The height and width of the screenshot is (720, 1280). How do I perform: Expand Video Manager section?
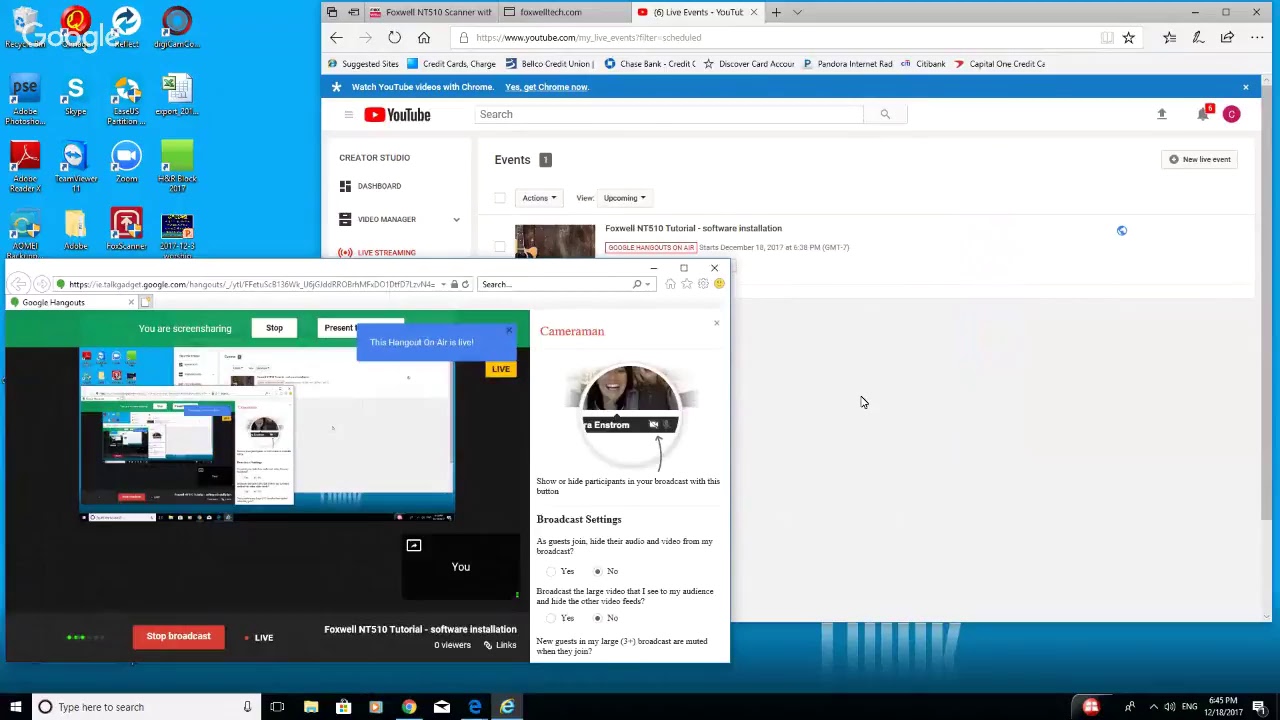[x=456, y=220]
